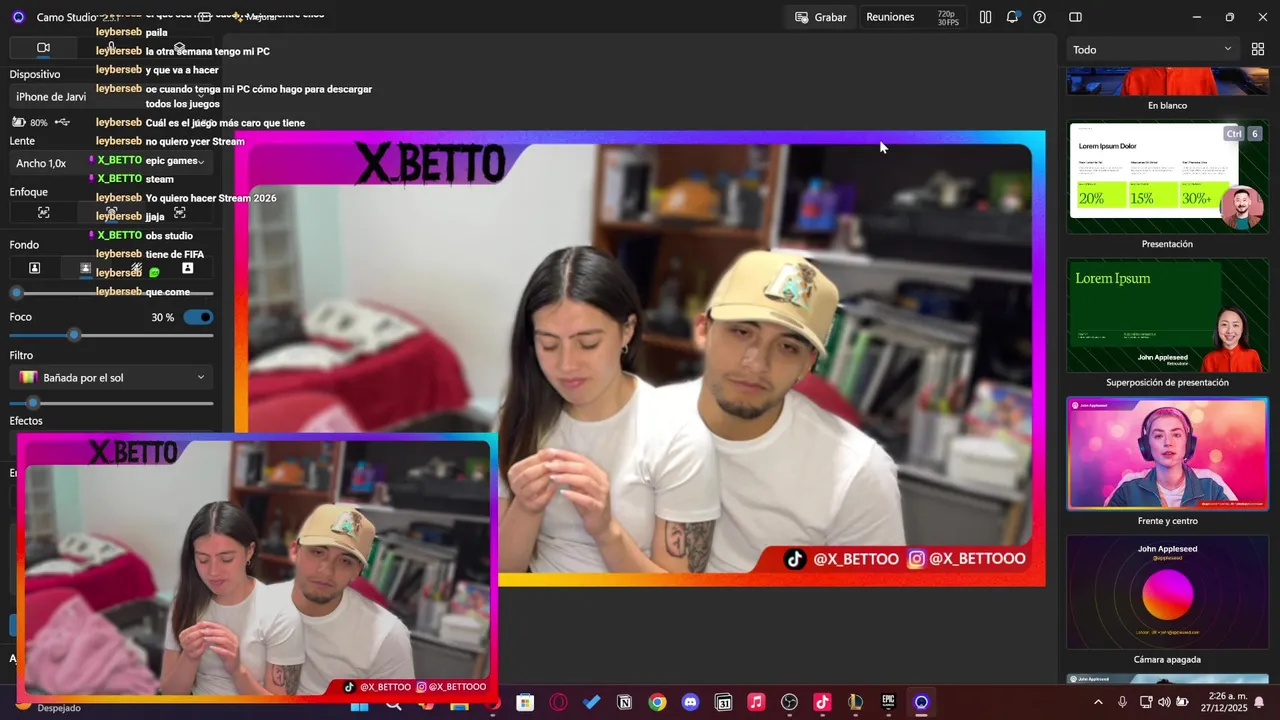This screenshot has width=1280, height=720.
Task: Open the Bañada por el sol filter dropdown
Action: pyautogui.click(x=111, y=377)
